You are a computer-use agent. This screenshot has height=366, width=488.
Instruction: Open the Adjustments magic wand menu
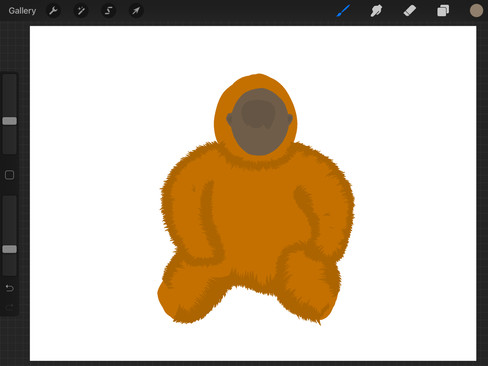point(81,11)
